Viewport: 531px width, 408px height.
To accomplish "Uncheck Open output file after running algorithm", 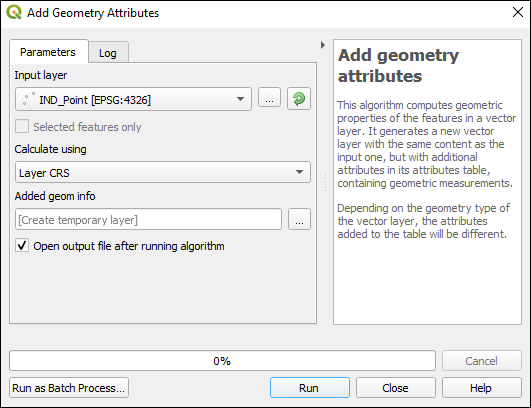I will click(22, 245).
